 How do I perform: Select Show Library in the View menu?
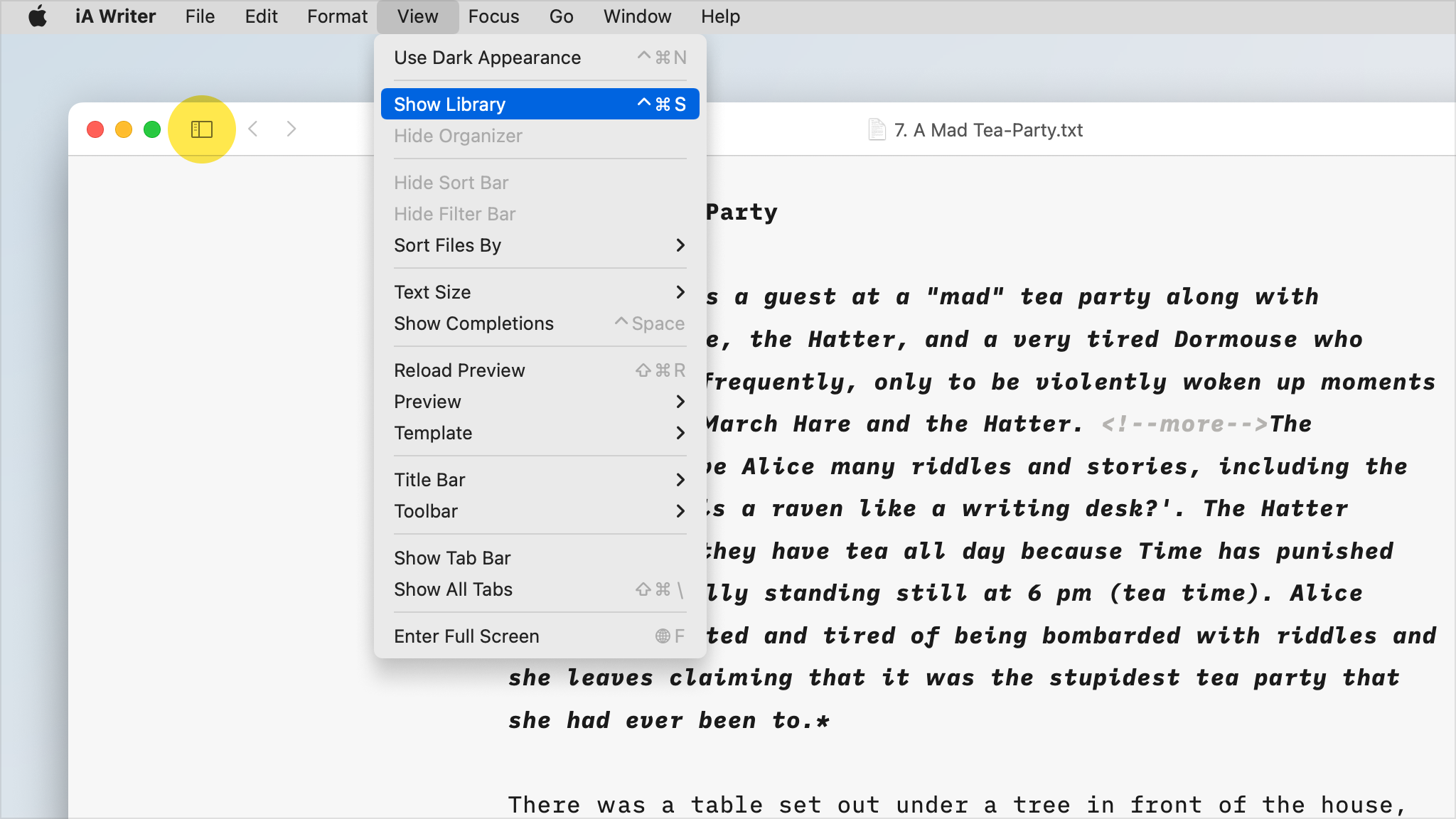pyautogui.click(x=540, y=105)
